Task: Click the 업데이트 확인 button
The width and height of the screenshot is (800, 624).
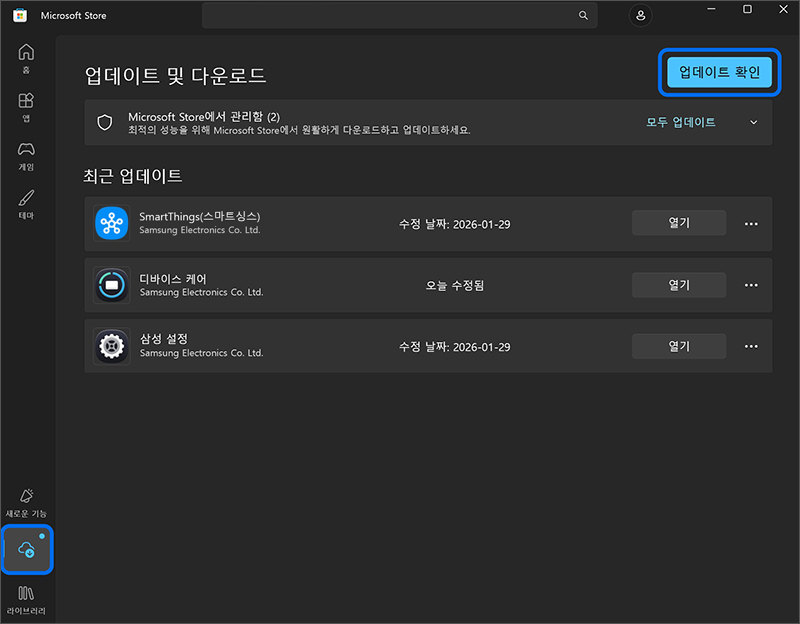Action: (719, 72)
